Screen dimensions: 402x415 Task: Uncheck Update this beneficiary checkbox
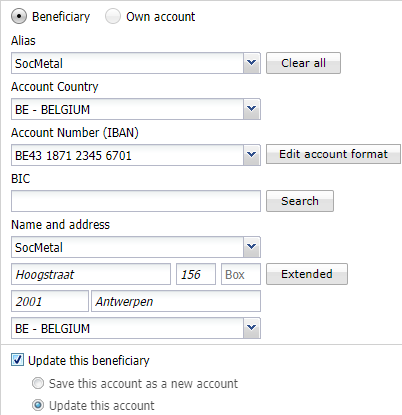click(17, 360)
